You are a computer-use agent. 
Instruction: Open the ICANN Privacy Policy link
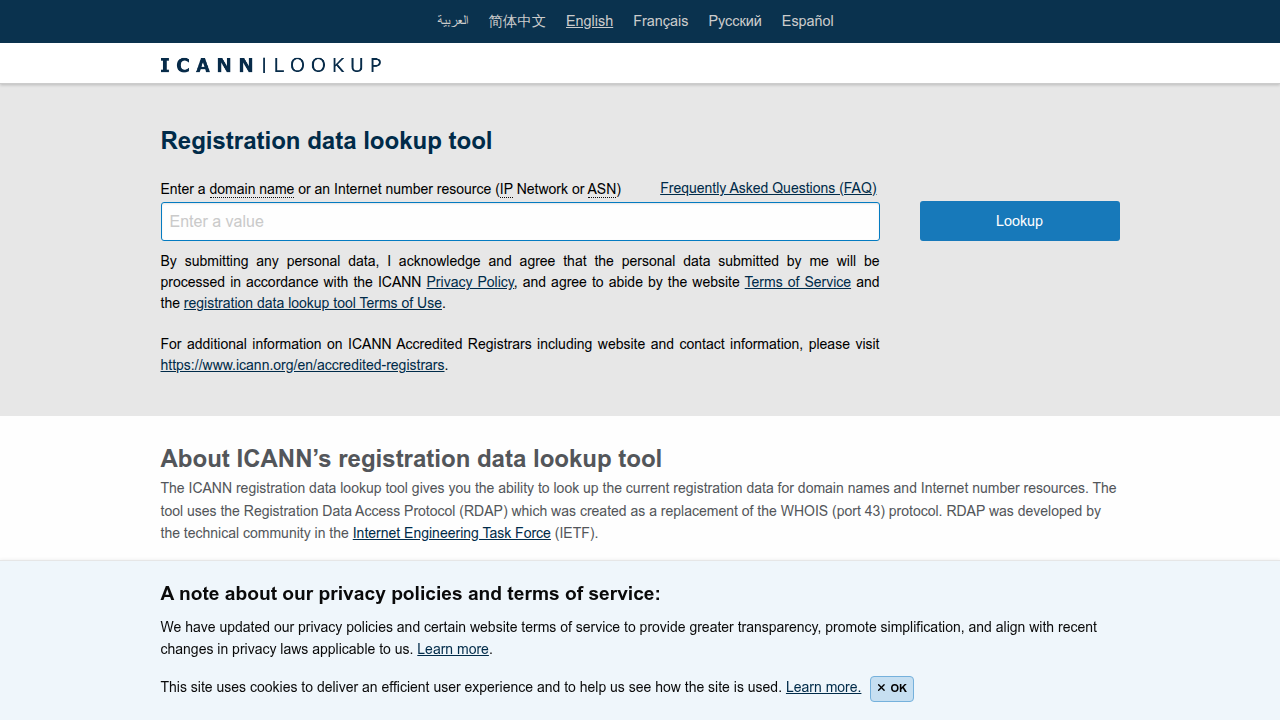point(470,282)
